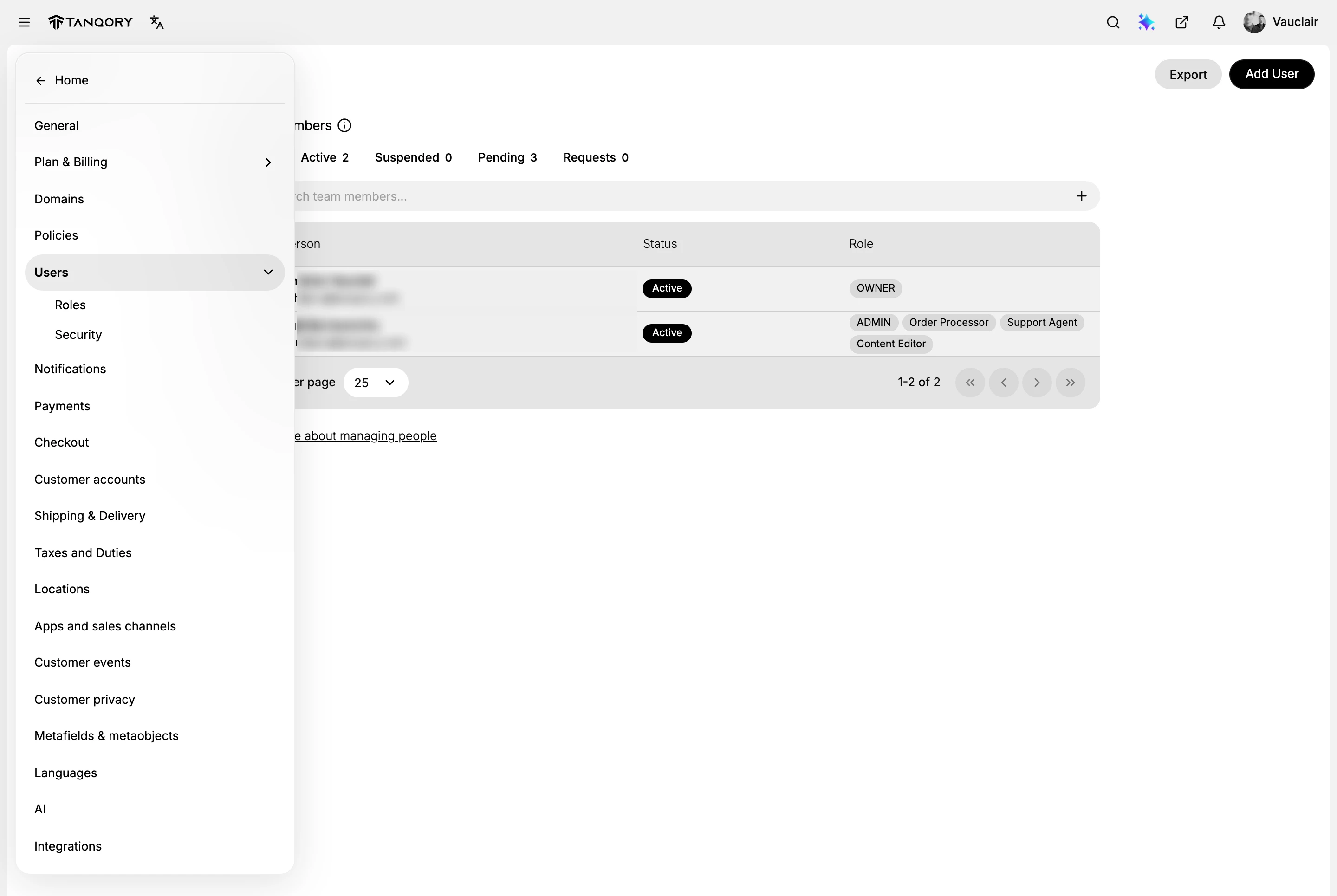Expand Plan & Billing submenu chevron
The height and width of the screenshot is (896, 1337).
(x=268, y=162)
